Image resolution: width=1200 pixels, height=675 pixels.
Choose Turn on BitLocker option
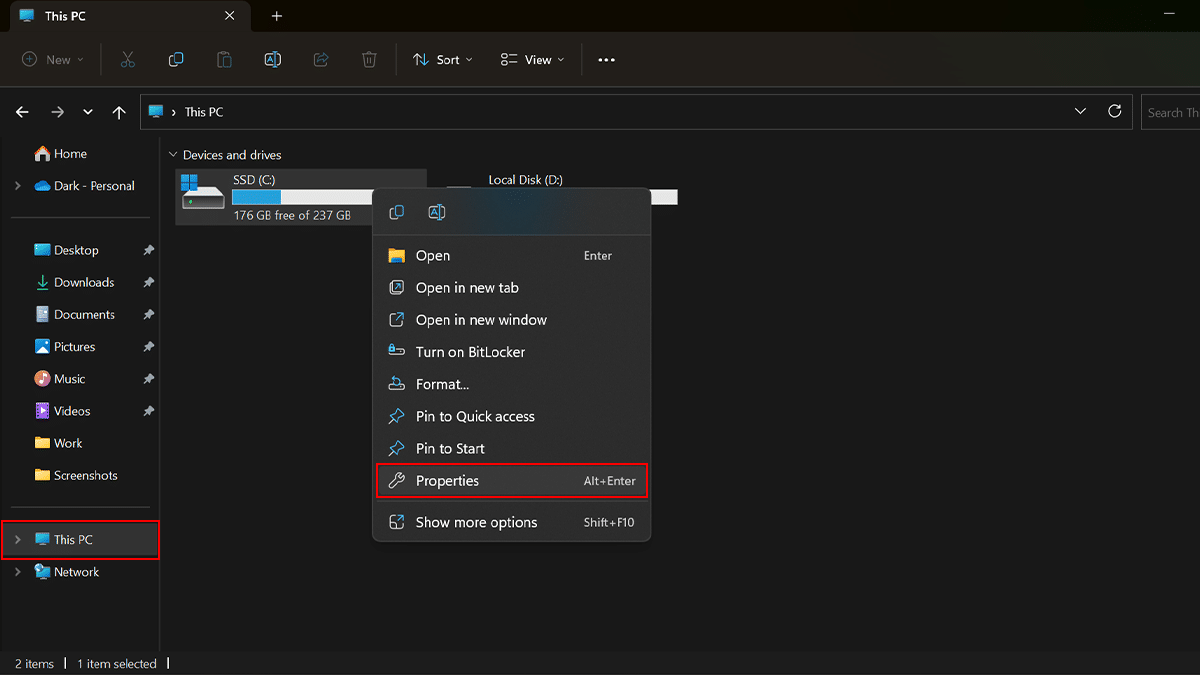pyautogui.click(x=470, y=352)
